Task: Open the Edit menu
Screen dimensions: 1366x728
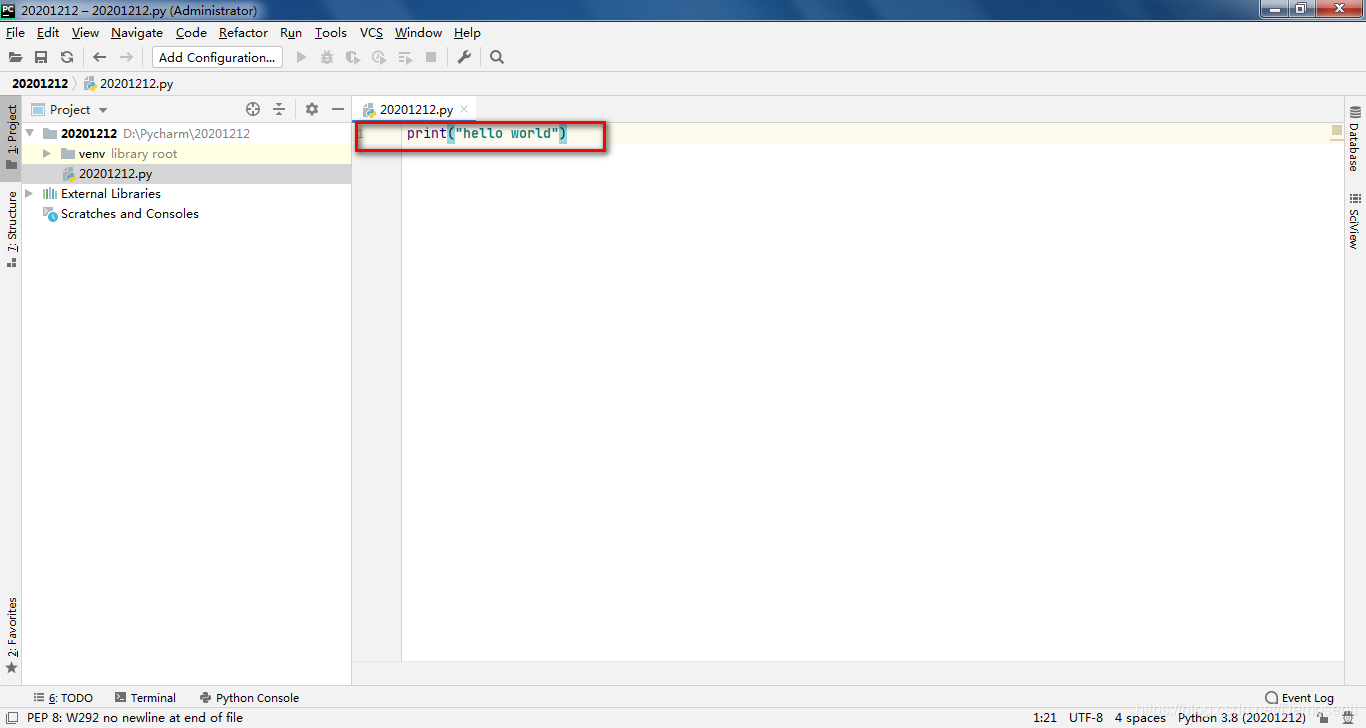Action: tap(48, 33)
